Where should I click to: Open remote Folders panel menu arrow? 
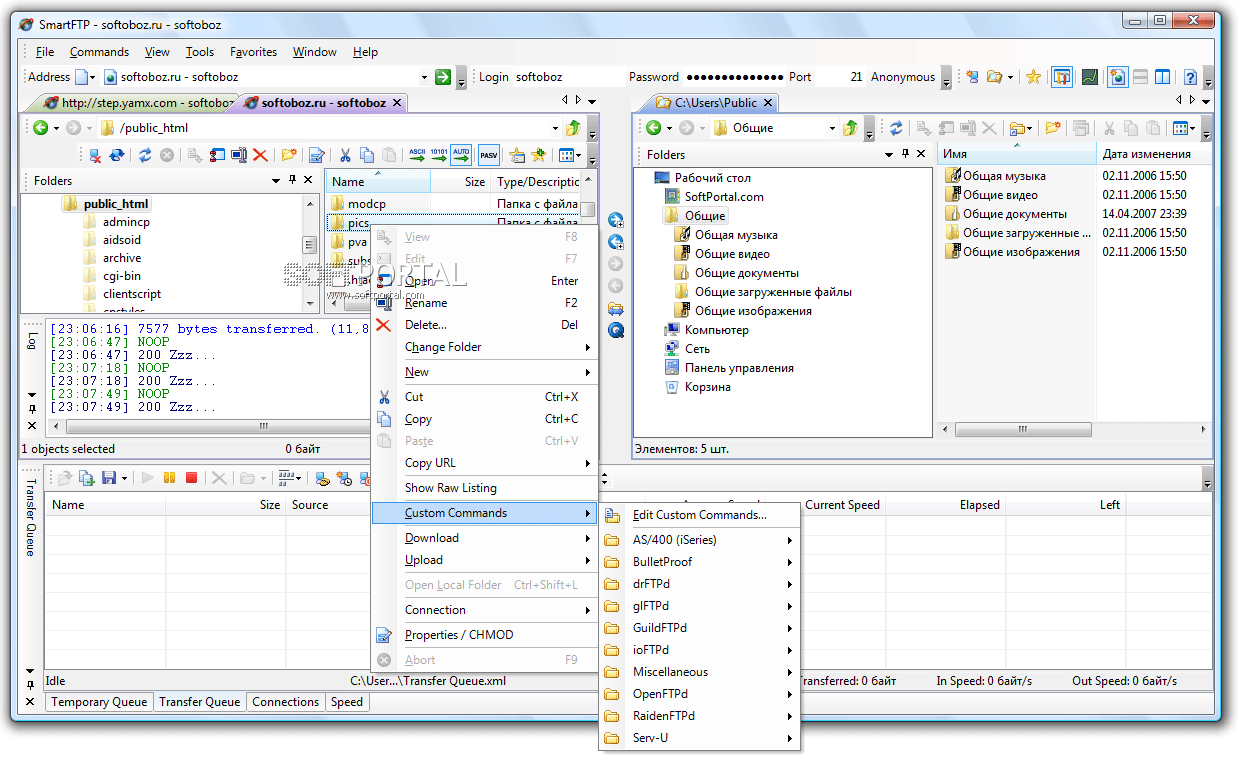point(276,181)
